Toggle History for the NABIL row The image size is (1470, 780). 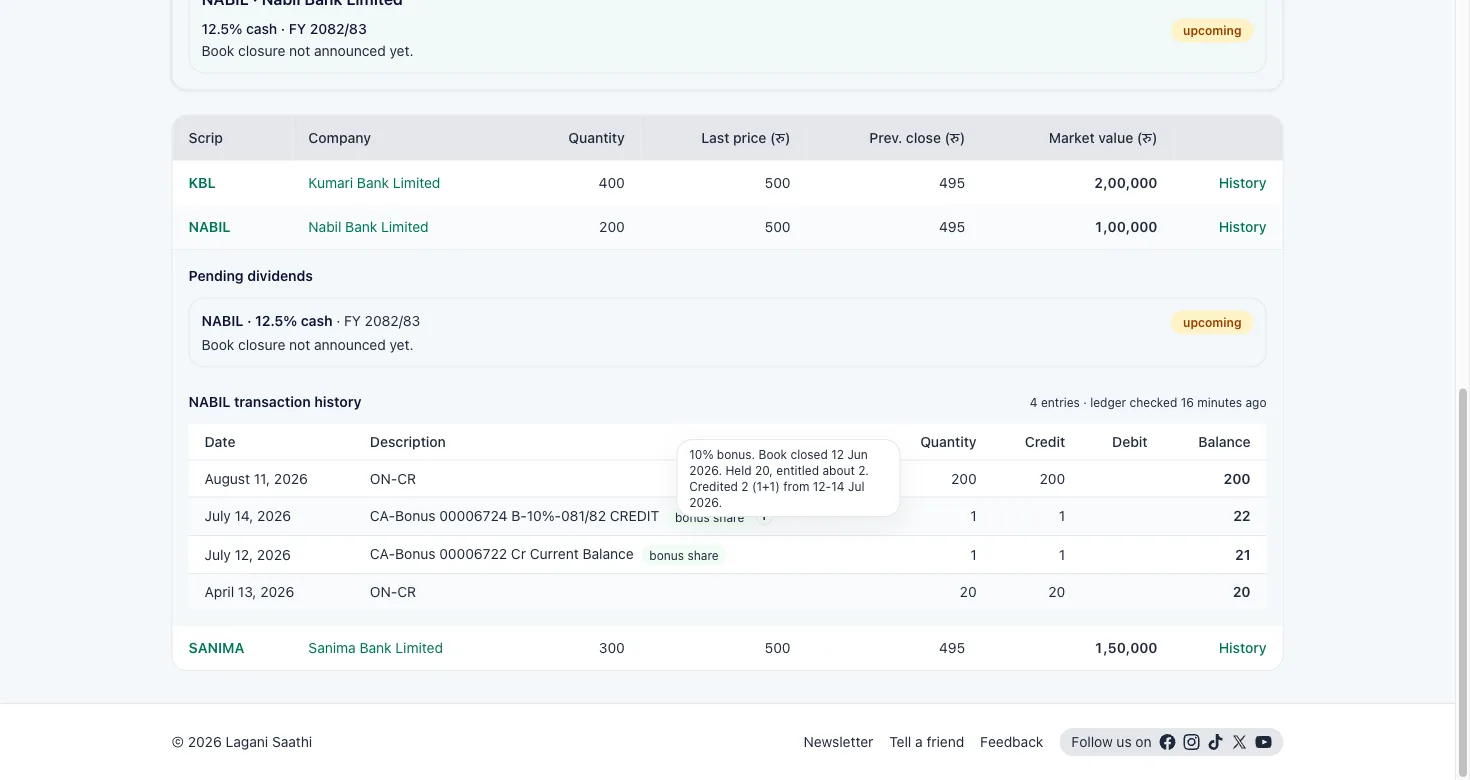pos(1242,227)
